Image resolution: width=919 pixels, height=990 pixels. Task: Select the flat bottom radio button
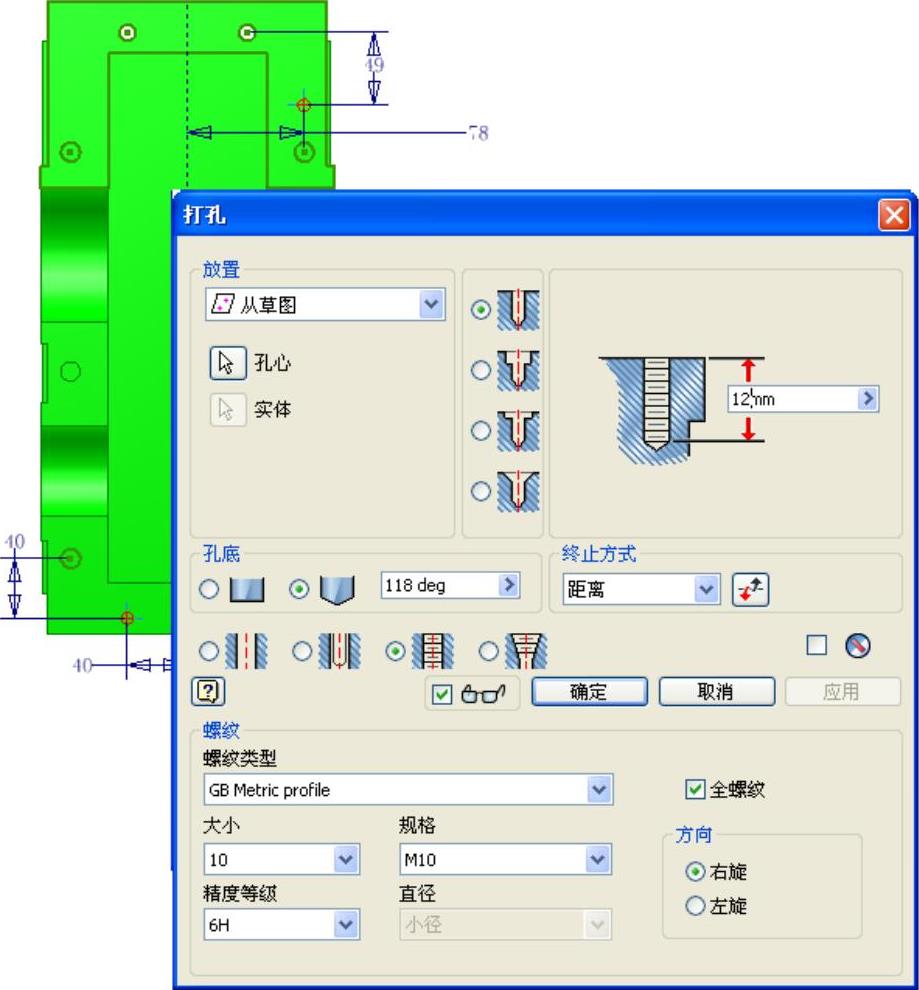(x=209, y=589)
